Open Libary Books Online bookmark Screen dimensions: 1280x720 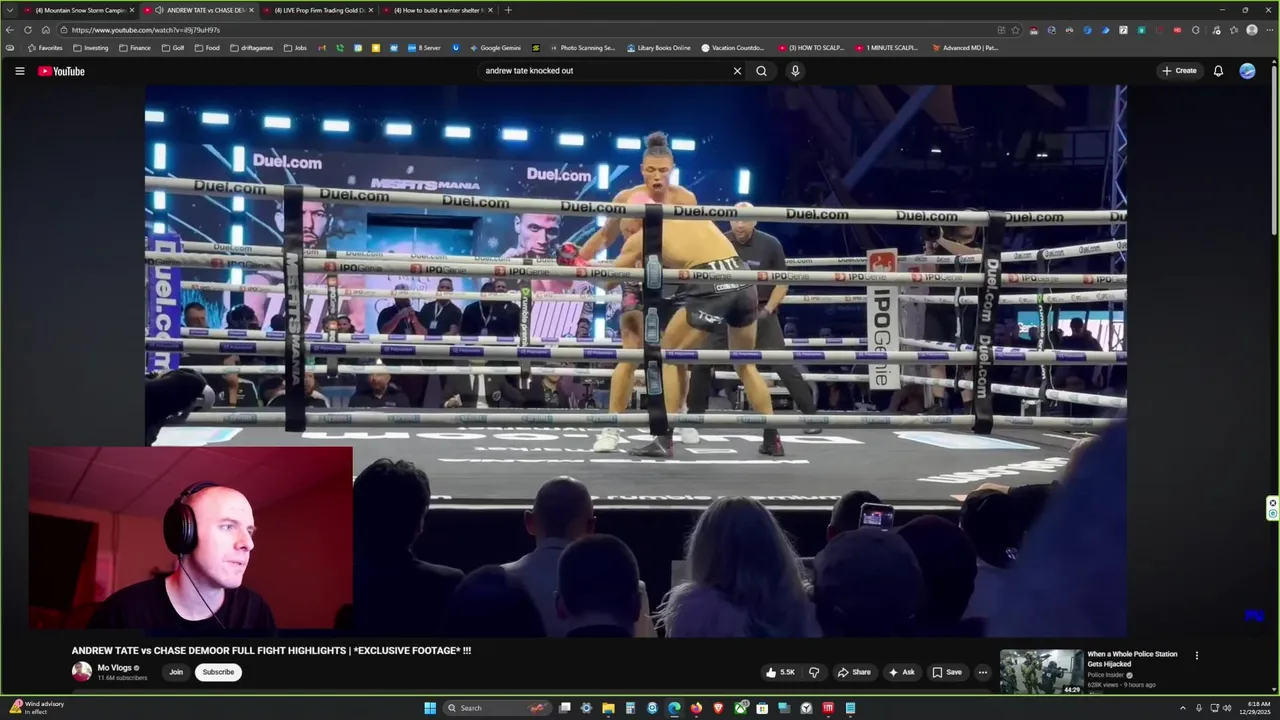pos(659,48)
